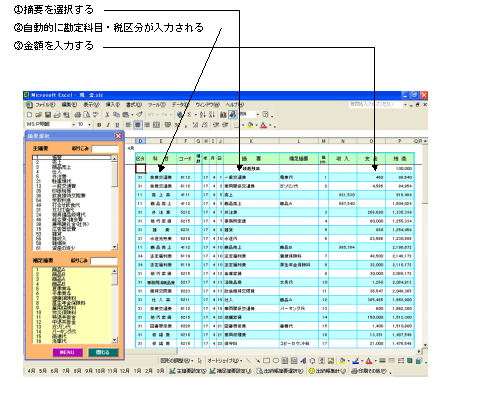
Task: Click the font color red A swatch
Action: coord(264,125)
